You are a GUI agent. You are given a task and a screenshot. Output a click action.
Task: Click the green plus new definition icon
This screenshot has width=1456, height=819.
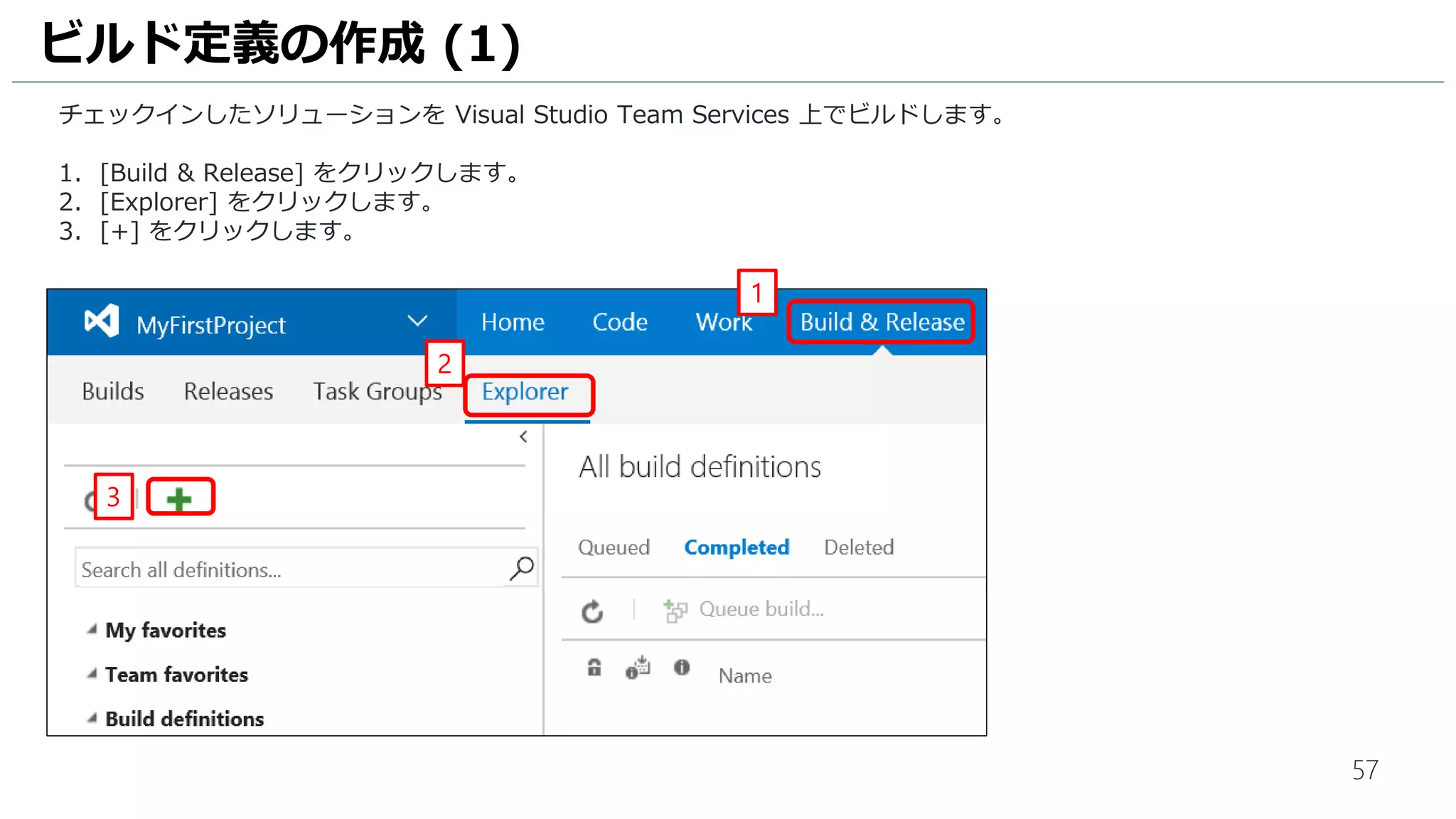(x=179, y=498)
